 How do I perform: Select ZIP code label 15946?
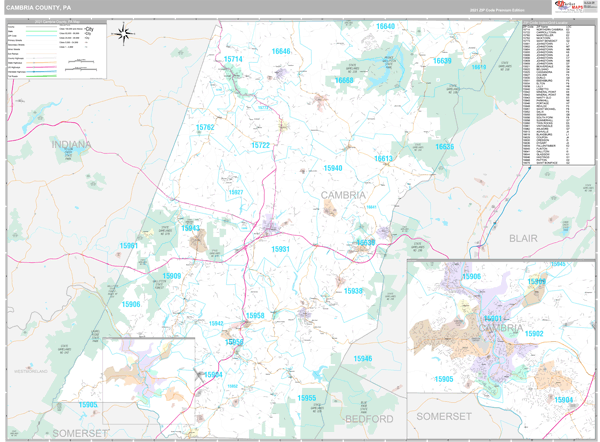(x=363, y=359)
